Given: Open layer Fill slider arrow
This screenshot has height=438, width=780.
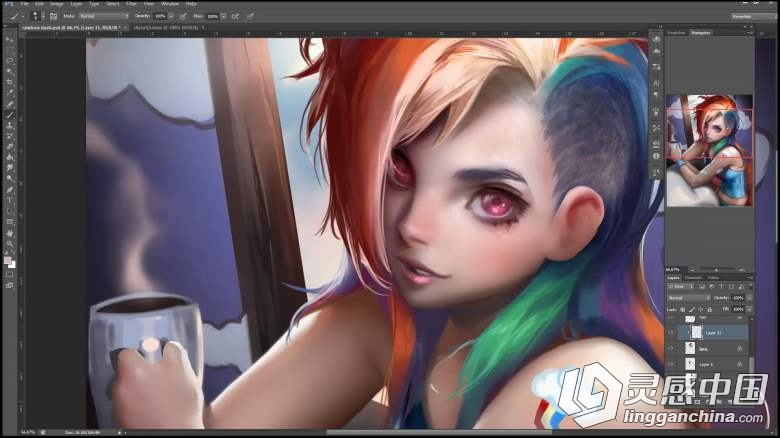Looking at the screenshot, I should point(750,310).
